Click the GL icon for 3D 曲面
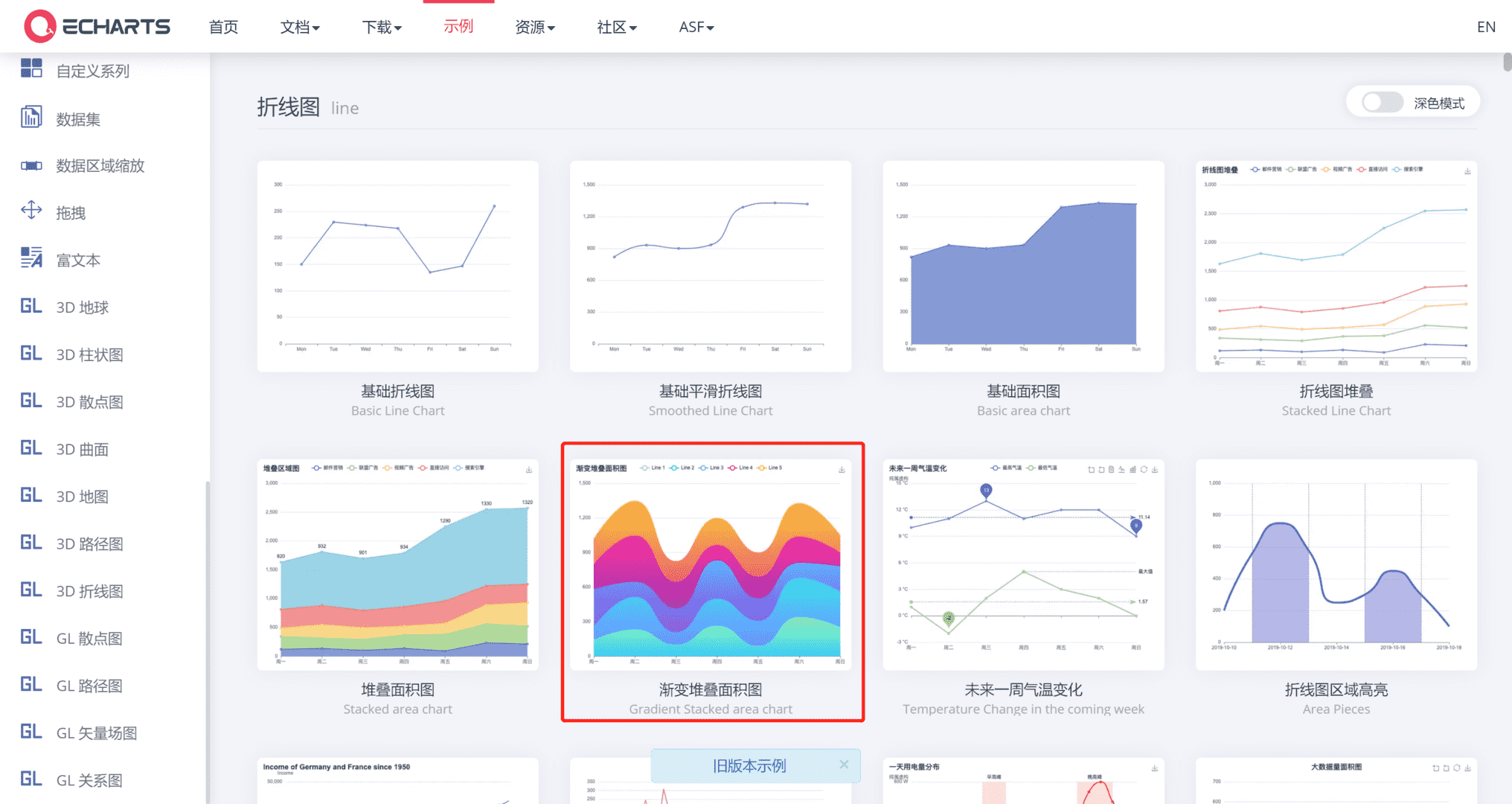The height and width of the screenshot is (804, 1512). pos(31,448)
